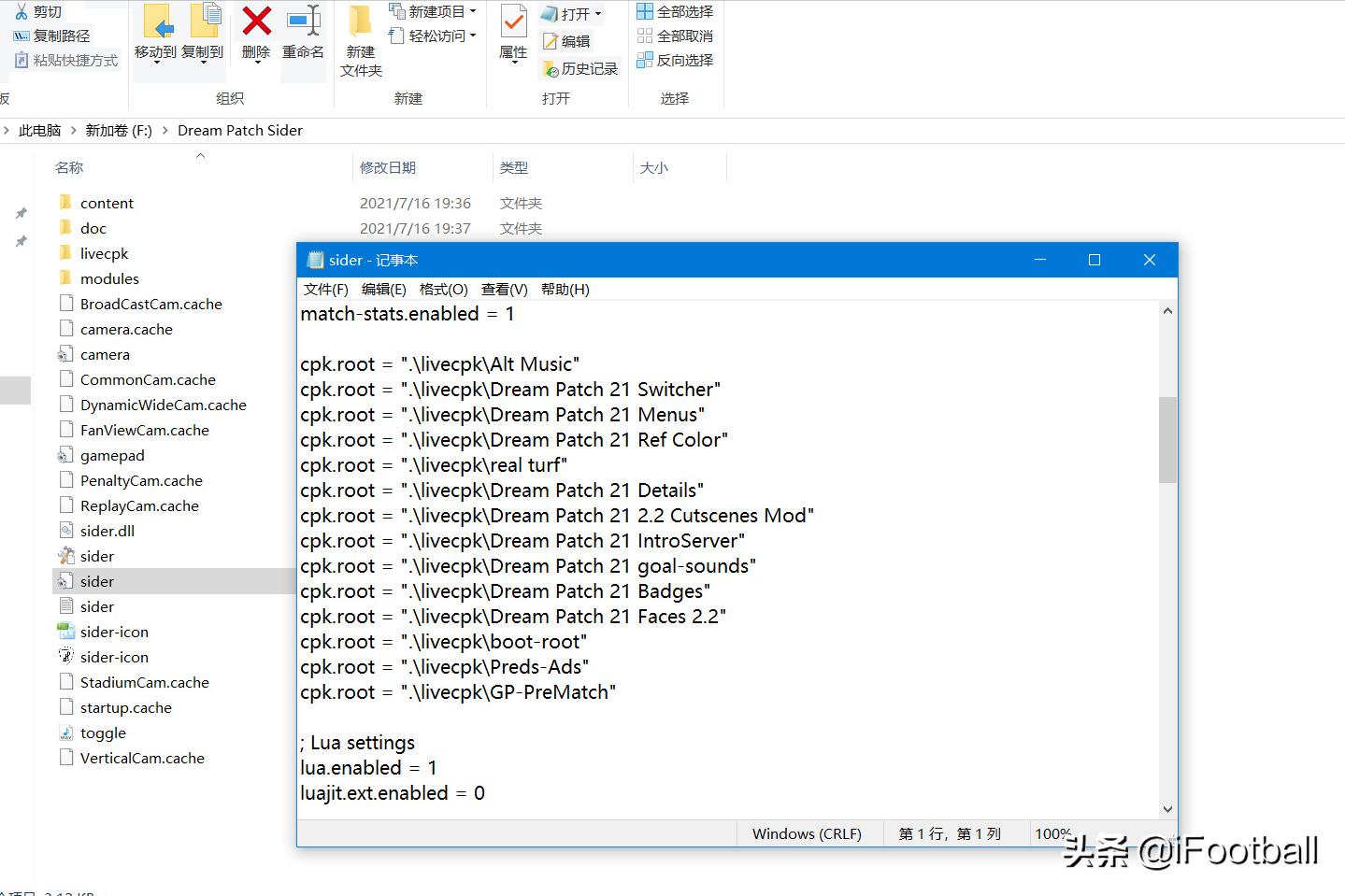Image resolution: width=1345 pixels, height=896 pixels.
Task: Open the 帮助(H) menu in Notepad
Action: (565, 290)
